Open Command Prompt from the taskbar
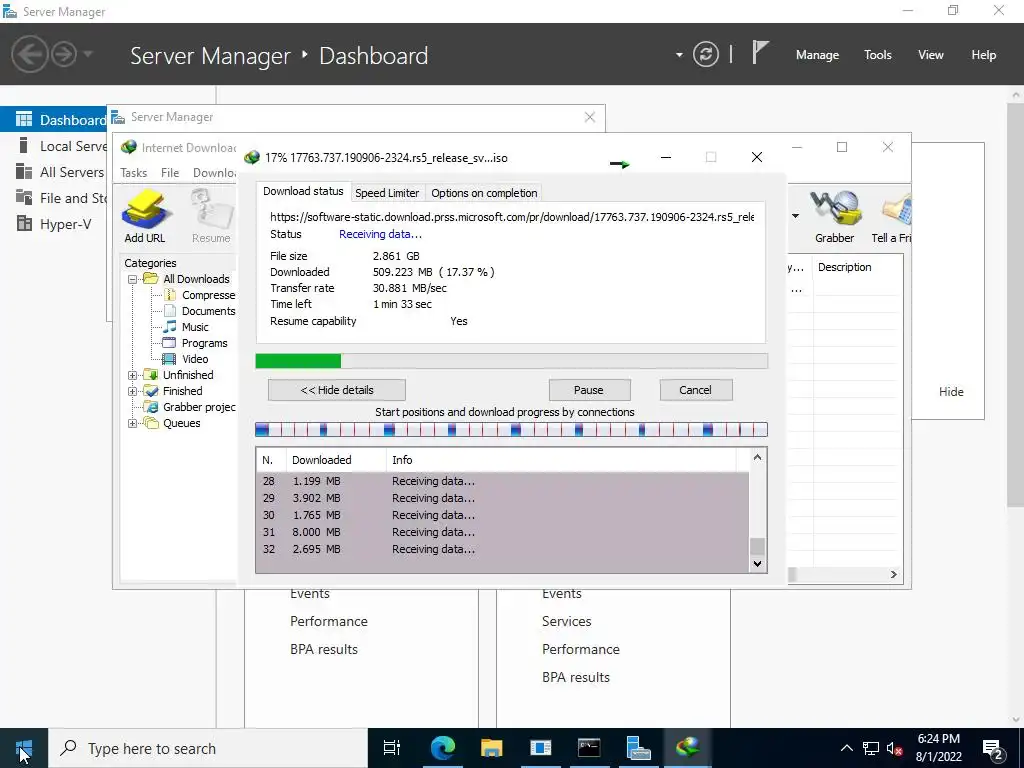 [589, 748]
